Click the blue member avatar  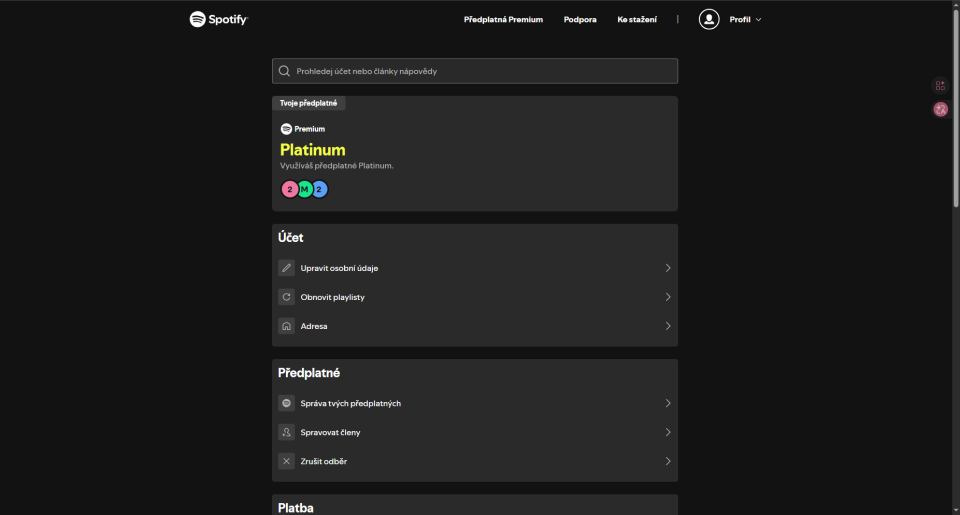[x=319, y=189]
